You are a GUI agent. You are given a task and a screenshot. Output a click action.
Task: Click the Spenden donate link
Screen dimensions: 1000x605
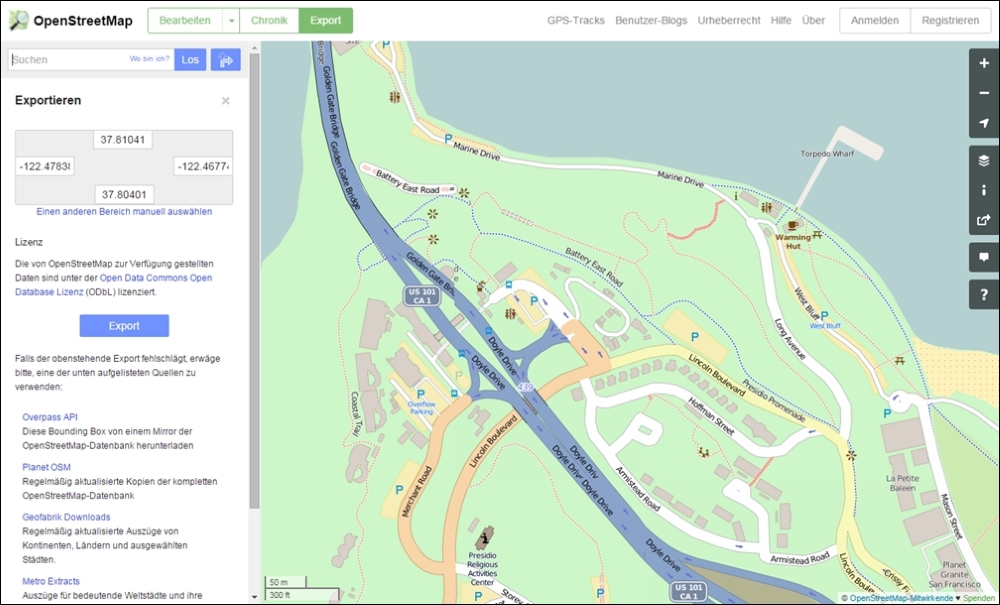[x=979, y=598]
